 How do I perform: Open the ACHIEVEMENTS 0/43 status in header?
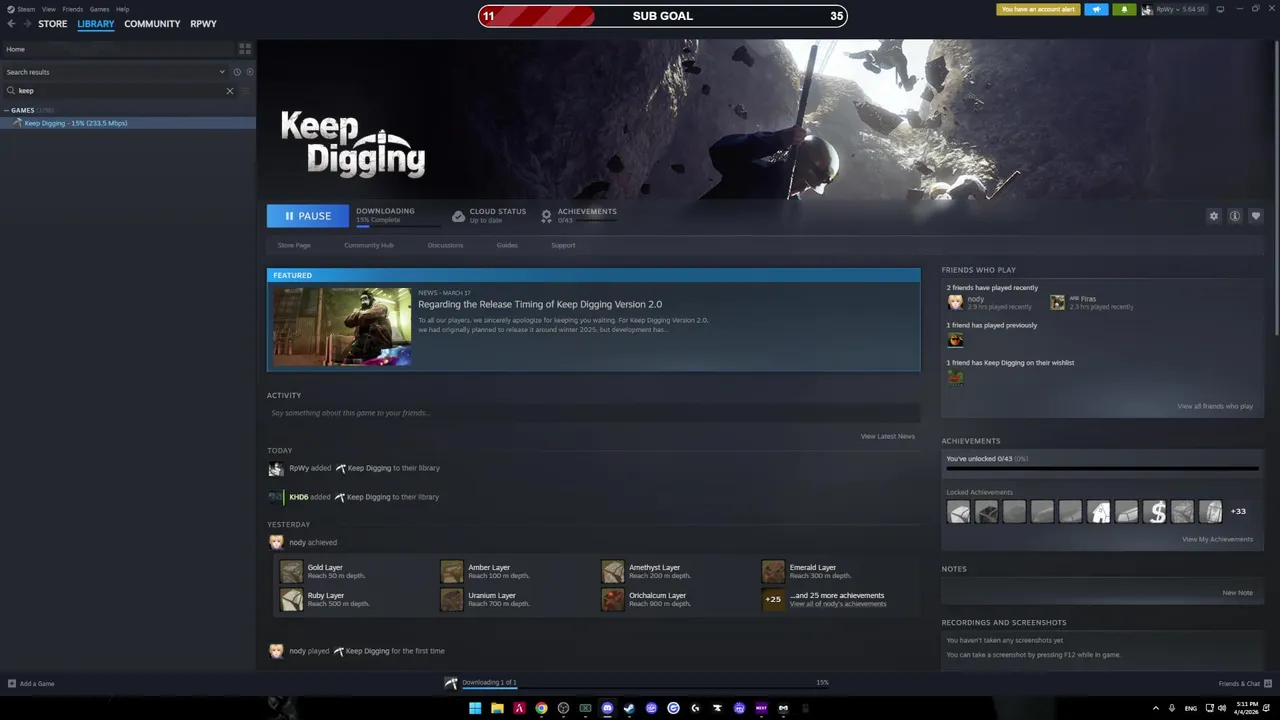(579, 216)
